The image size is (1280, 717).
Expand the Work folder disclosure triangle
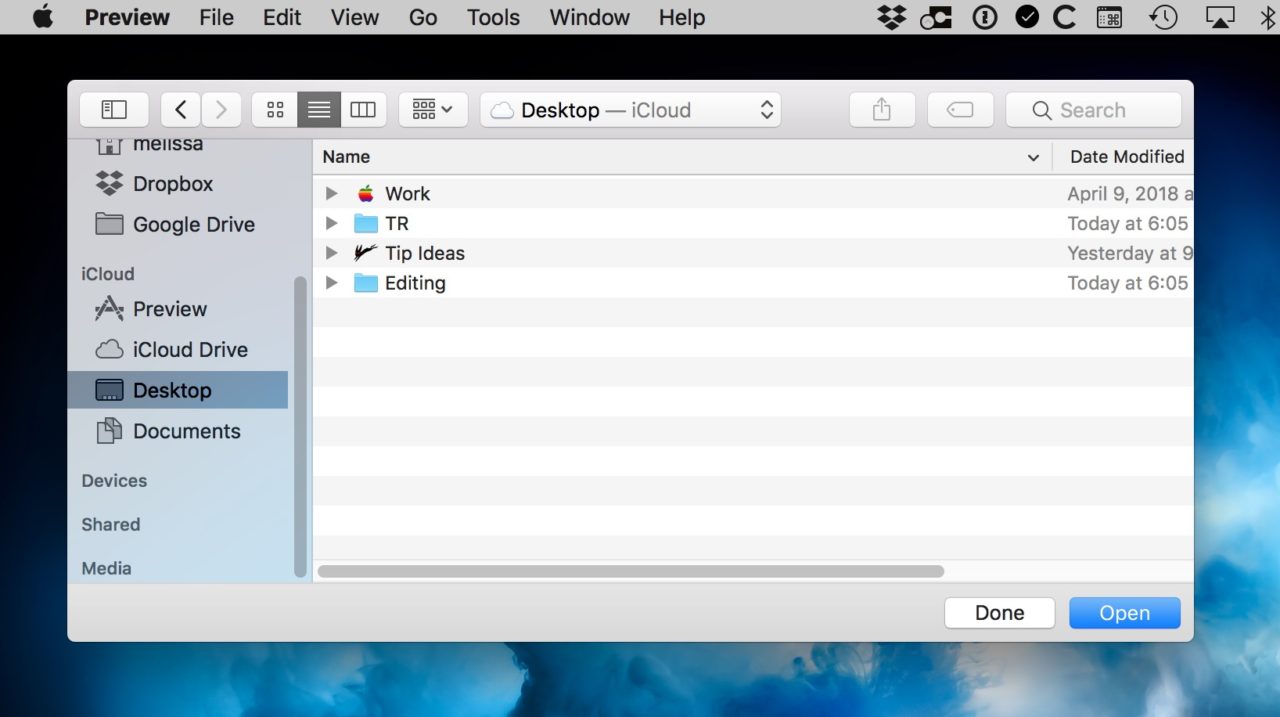332,193
